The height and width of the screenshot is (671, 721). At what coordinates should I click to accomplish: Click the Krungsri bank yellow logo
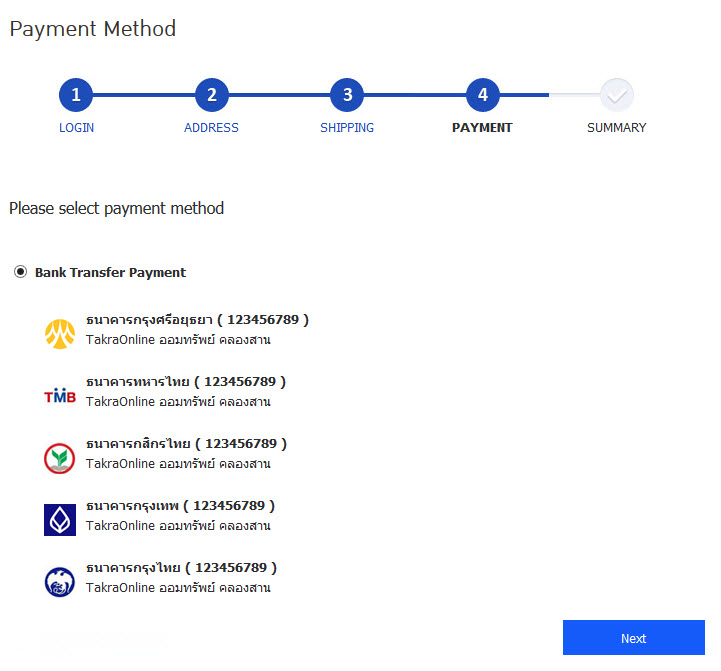coord(60,334)
